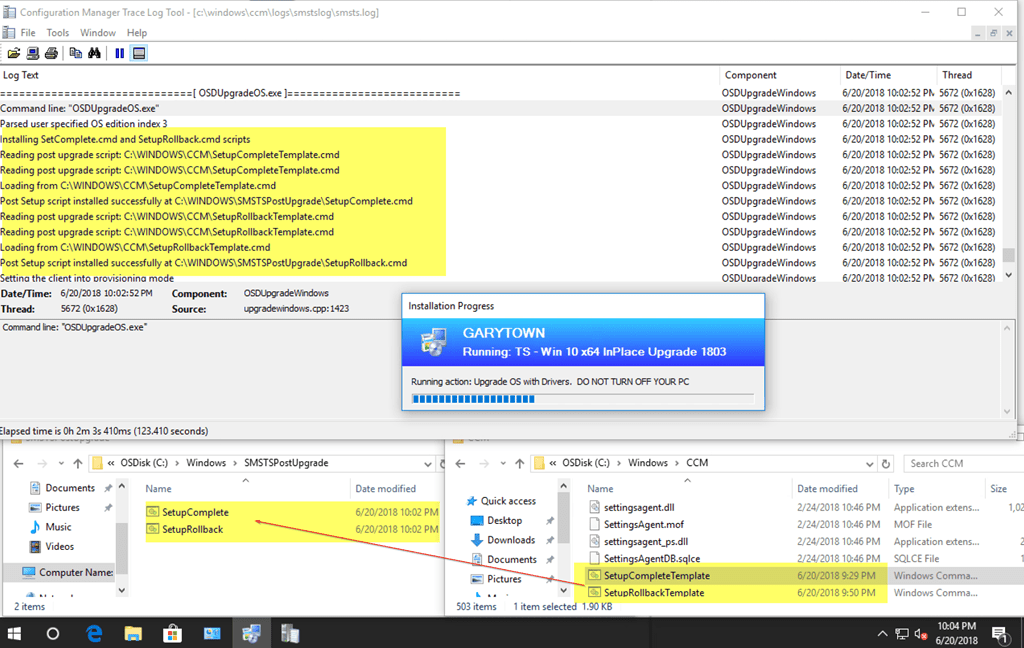Click the Windows Start button
1024x648 pixels.
click(14, 634)
